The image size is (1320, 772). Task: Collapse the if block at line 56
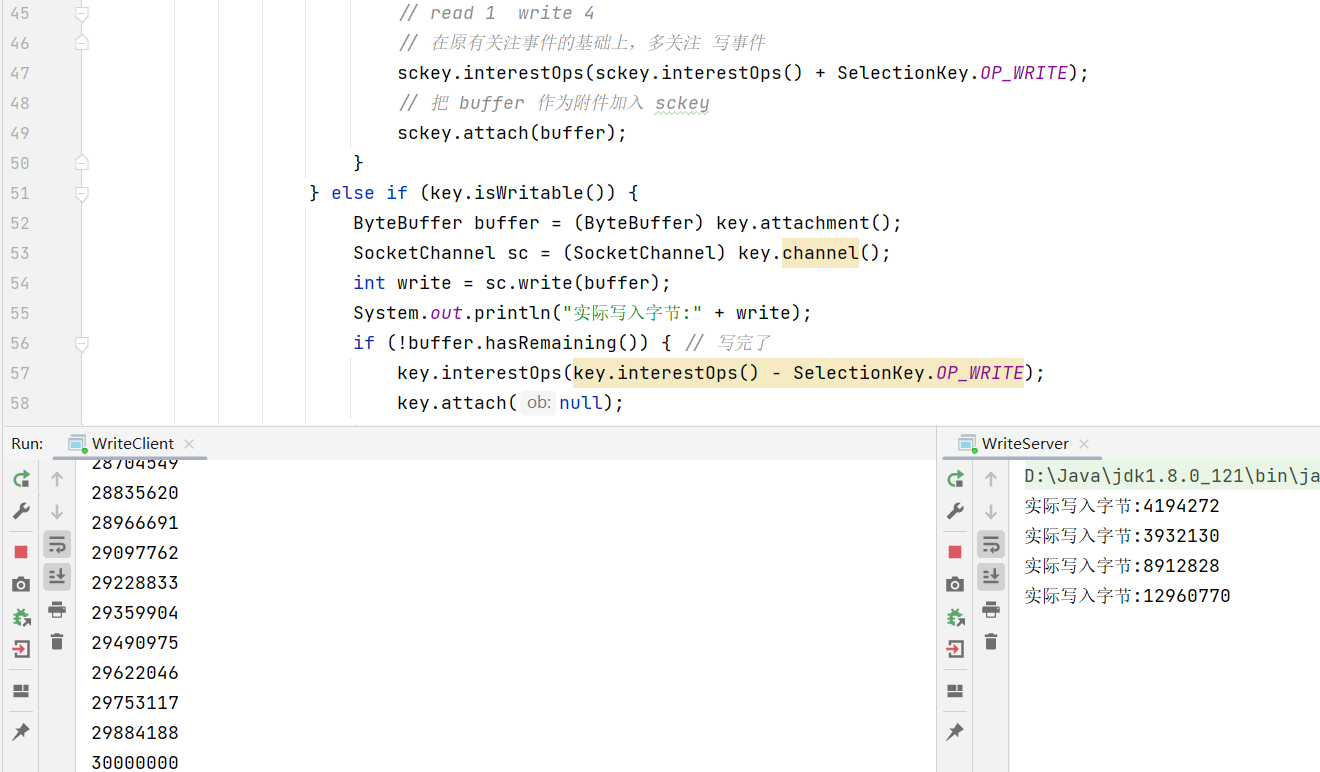pos(82,343)
